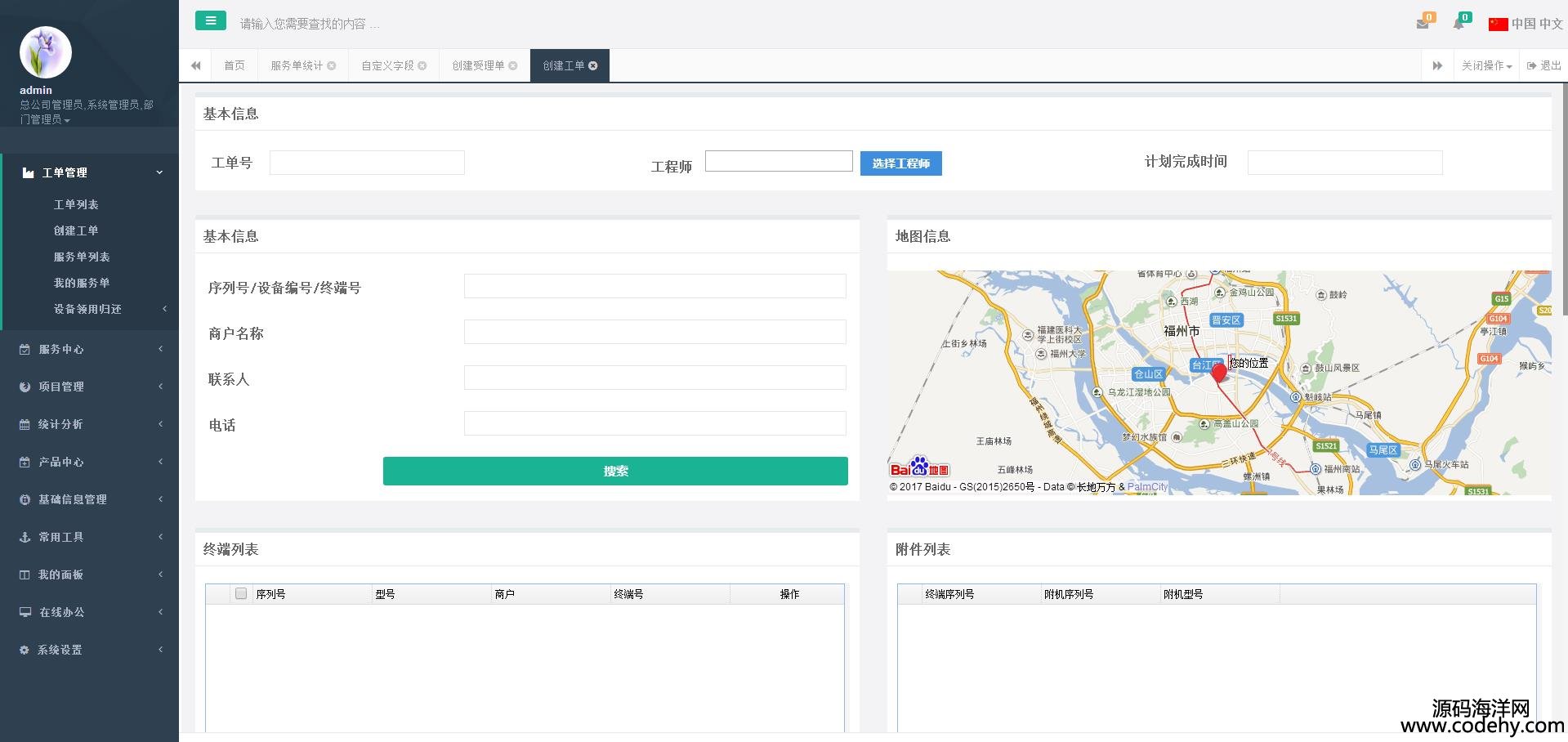Viewport: 1568px width, 742px height.
Task: Click the 商户名称 input field
Action: click(655, 332)
